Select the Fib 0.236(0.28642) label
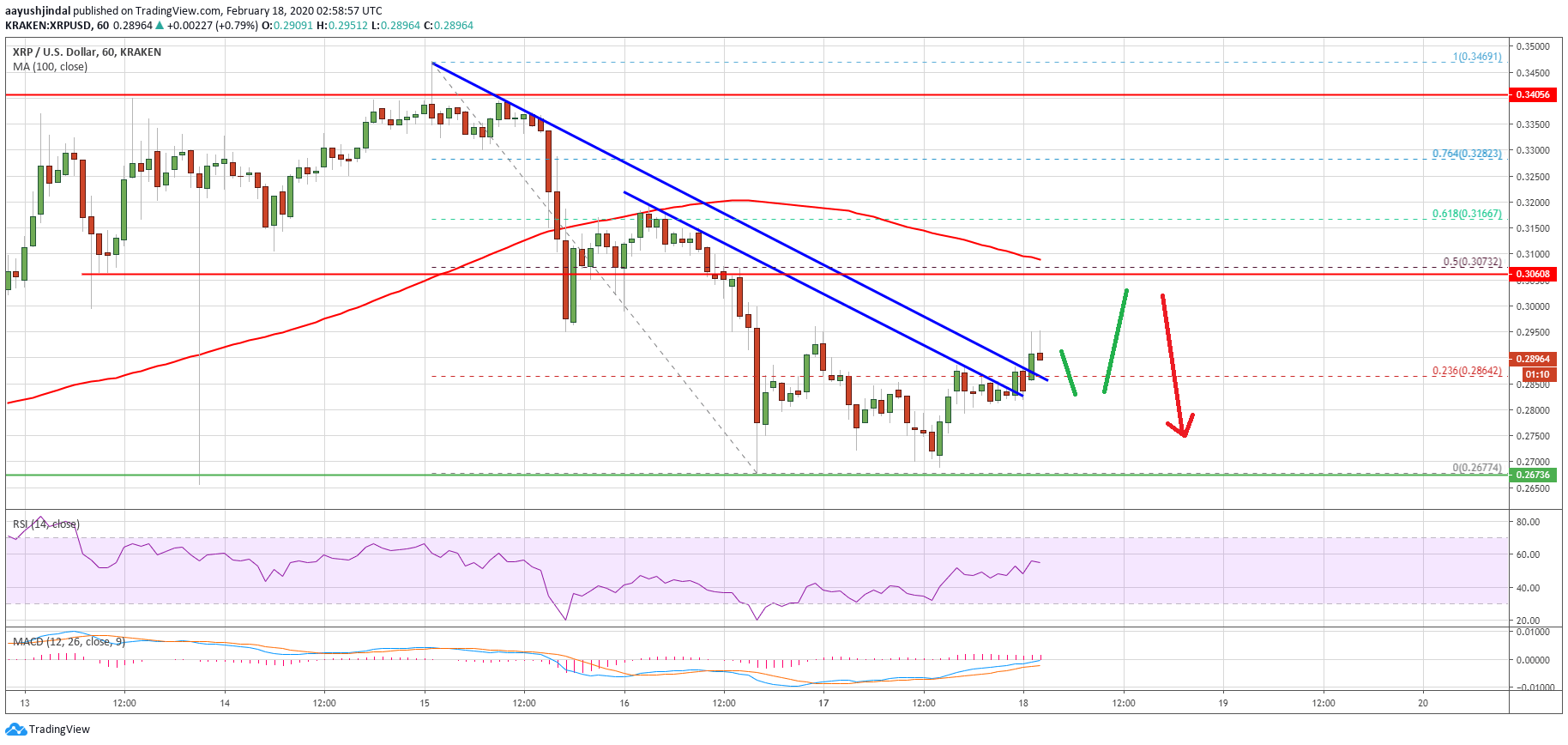Screen dimensions: 1568x745 (x=1467, y=371)
